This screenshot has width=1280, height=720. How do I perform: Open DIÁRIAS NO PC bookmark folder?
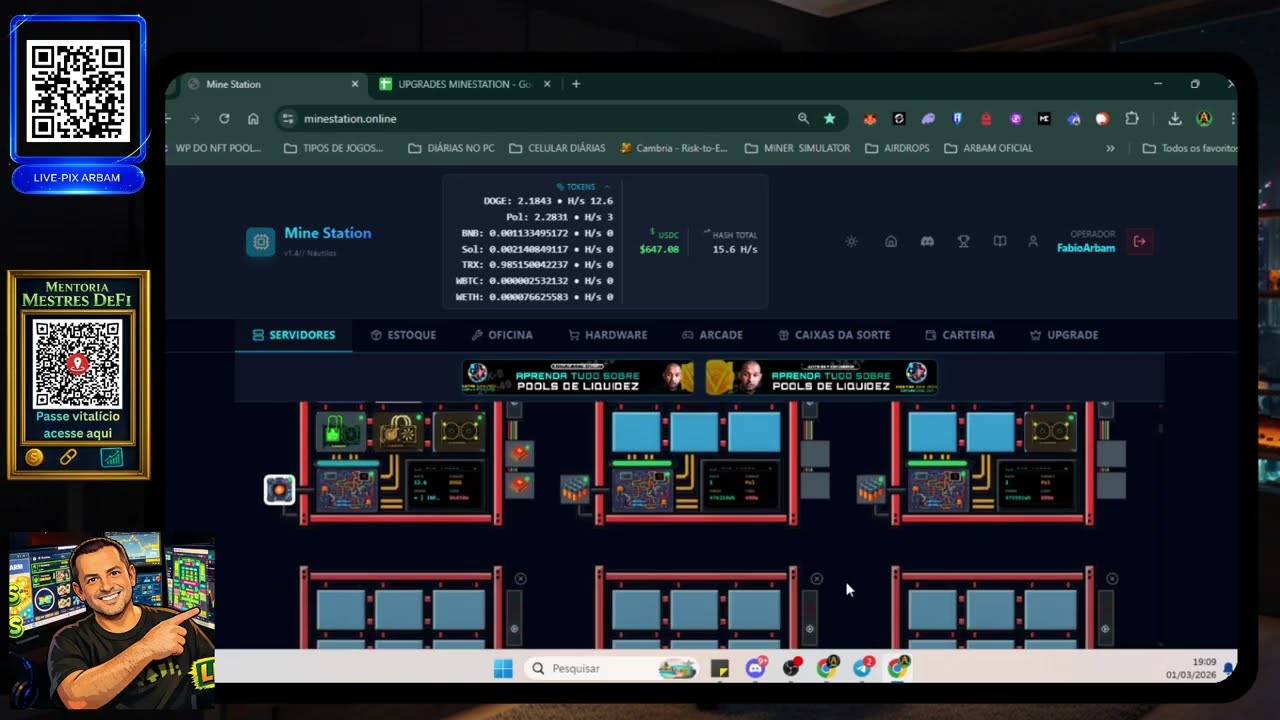coord(451,148)
